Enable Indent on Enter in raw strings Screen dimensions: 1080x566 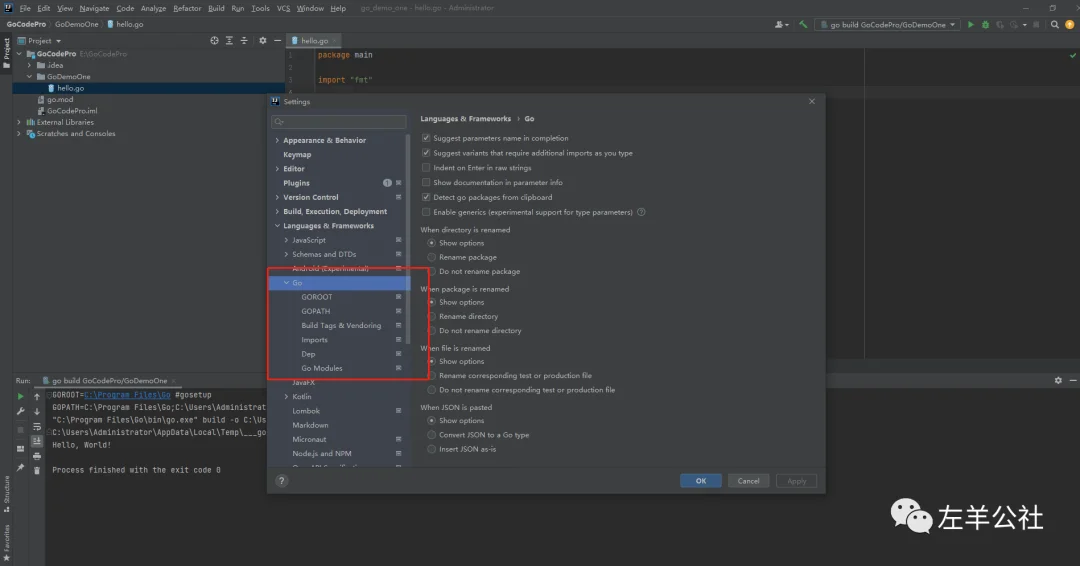(426, 167)
